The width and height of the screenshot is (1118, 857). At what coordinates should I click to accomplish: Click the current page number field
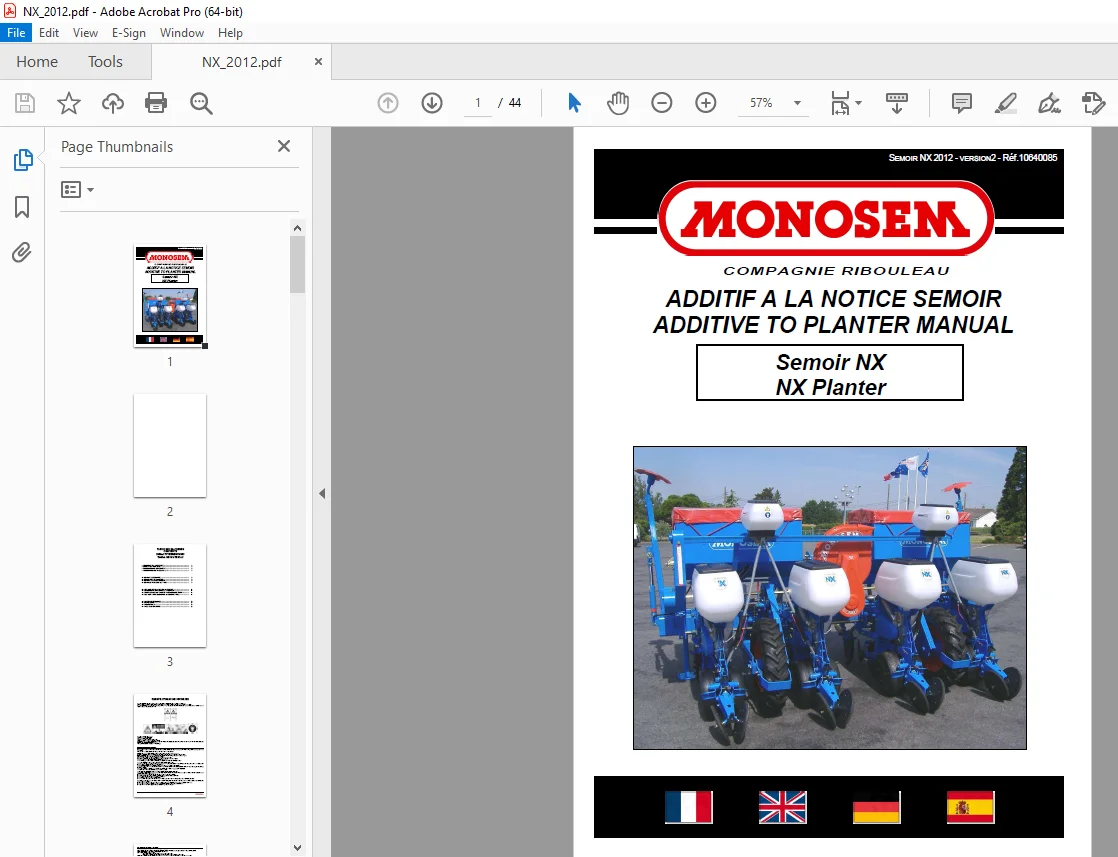pos(478,103)
